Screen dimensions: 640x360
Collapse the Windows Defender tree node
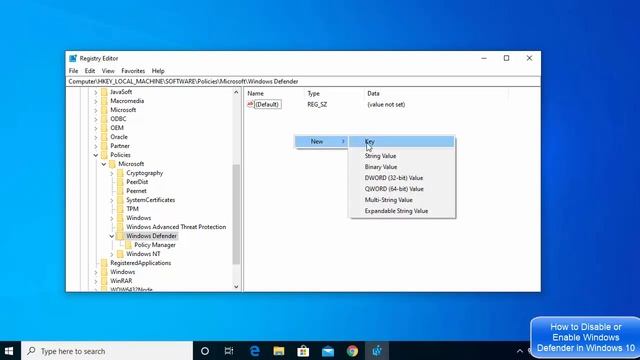tap(111, 236)
